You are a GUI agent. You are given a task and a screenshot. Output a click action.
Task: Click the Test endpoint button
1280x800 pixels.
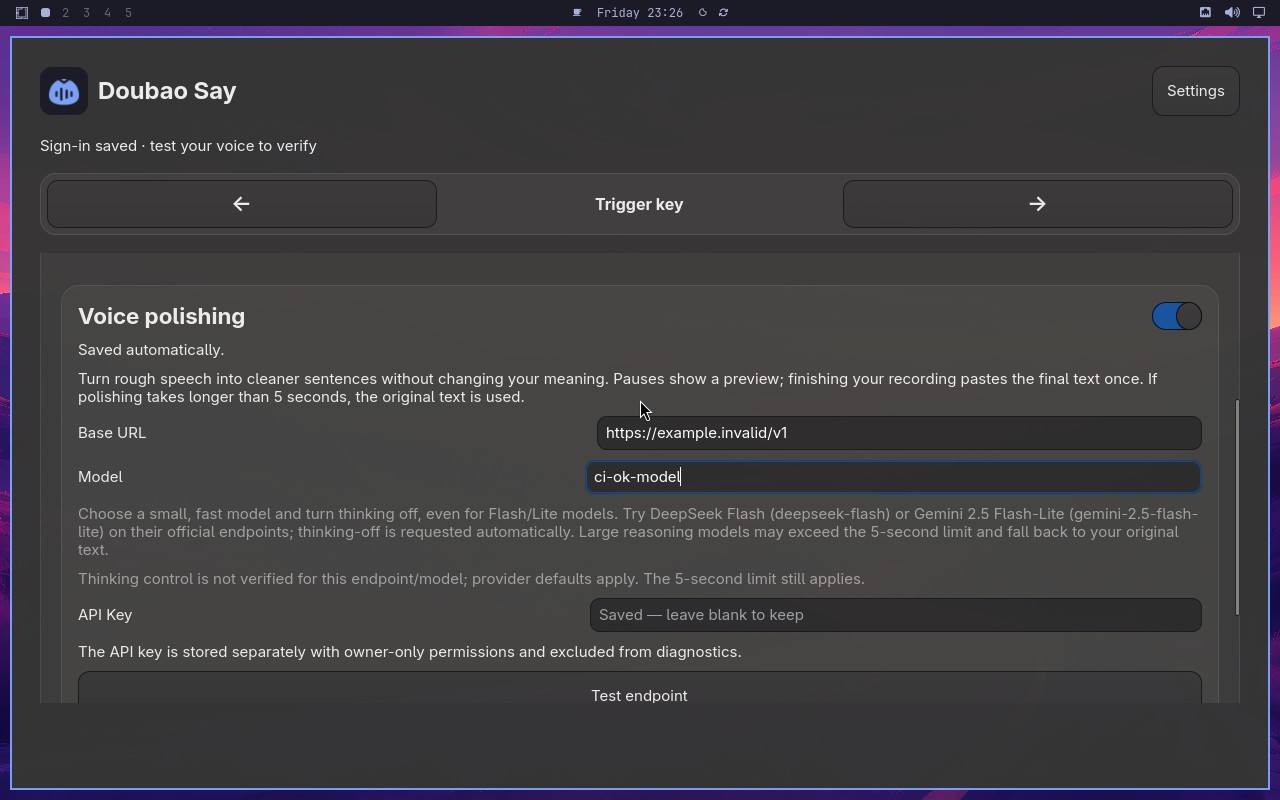[639, 688]
